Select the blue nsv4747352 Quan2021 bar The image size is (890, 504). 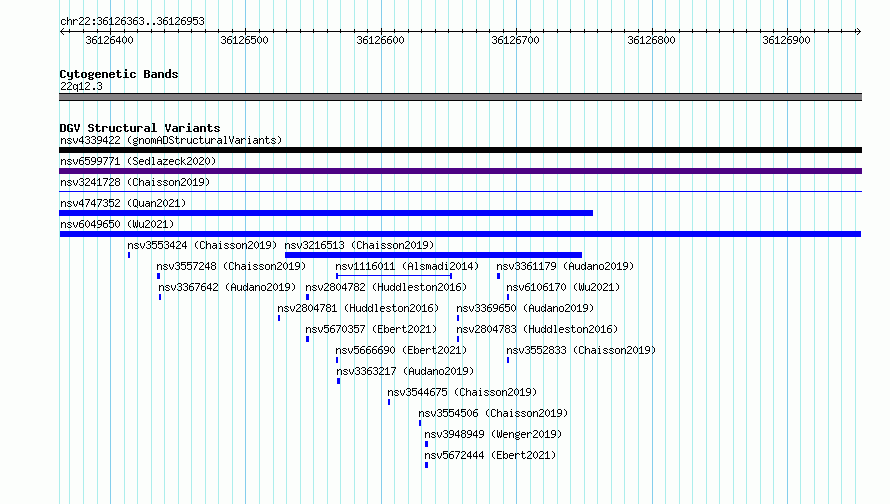(x=326, y=213)
